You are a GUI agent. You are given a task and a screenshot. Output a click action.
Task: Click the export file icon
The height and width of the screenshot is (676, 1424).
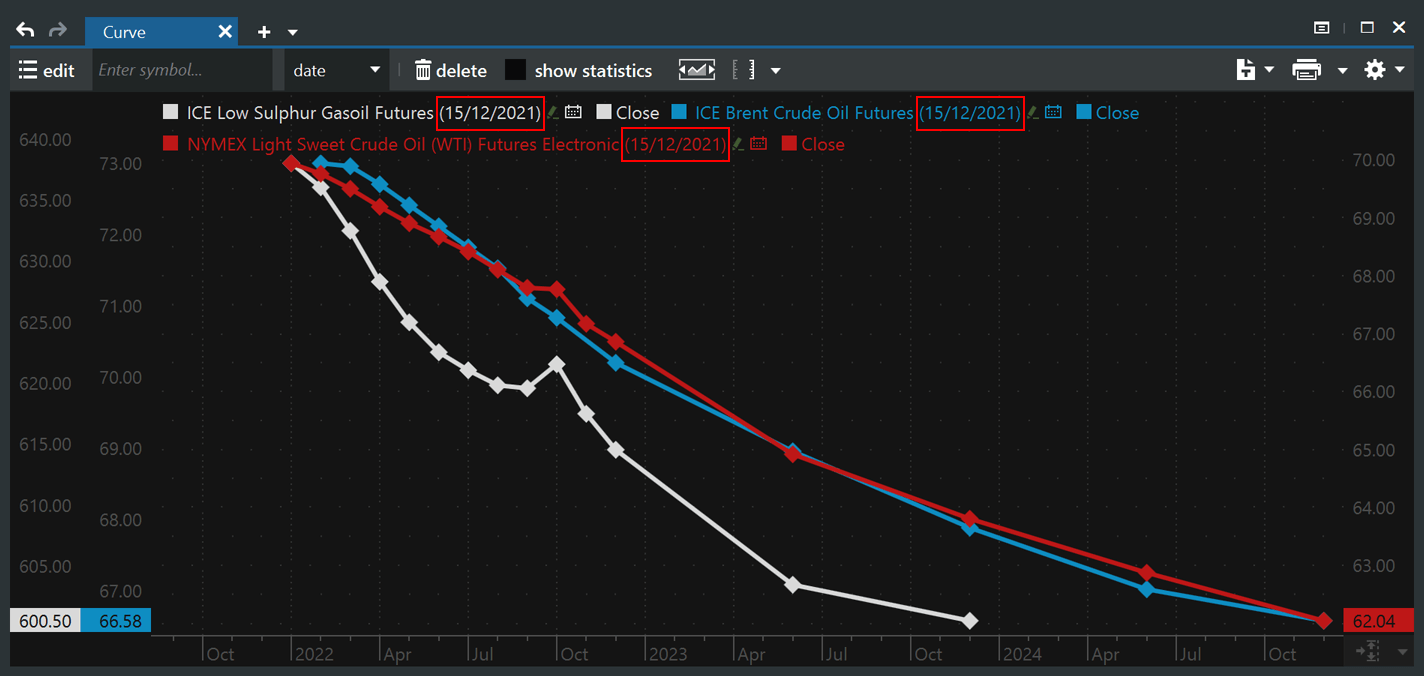click(1245, 70)
